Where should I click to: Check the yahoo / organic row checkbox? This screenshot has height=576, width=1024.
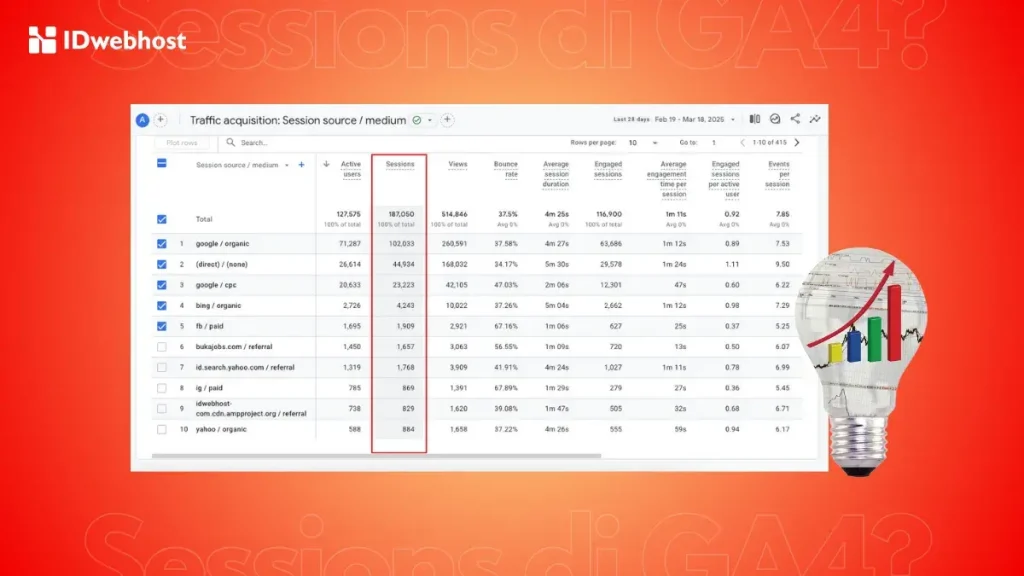pos(162,430)
